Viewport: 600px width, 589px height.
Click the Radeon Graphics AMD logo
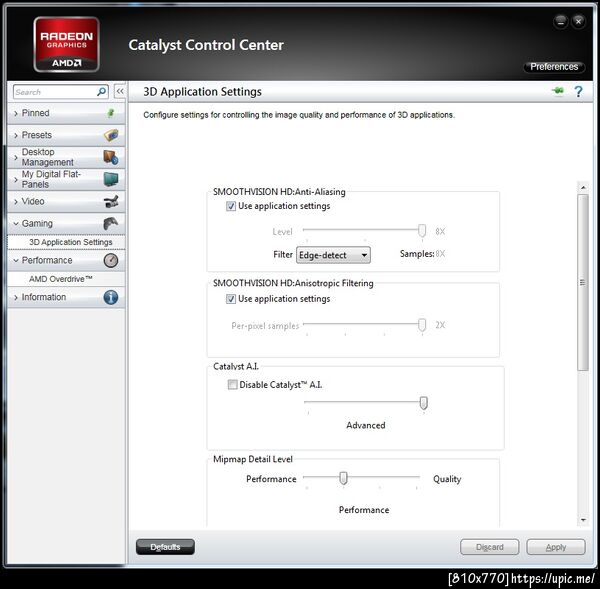(x=67, y=44)
